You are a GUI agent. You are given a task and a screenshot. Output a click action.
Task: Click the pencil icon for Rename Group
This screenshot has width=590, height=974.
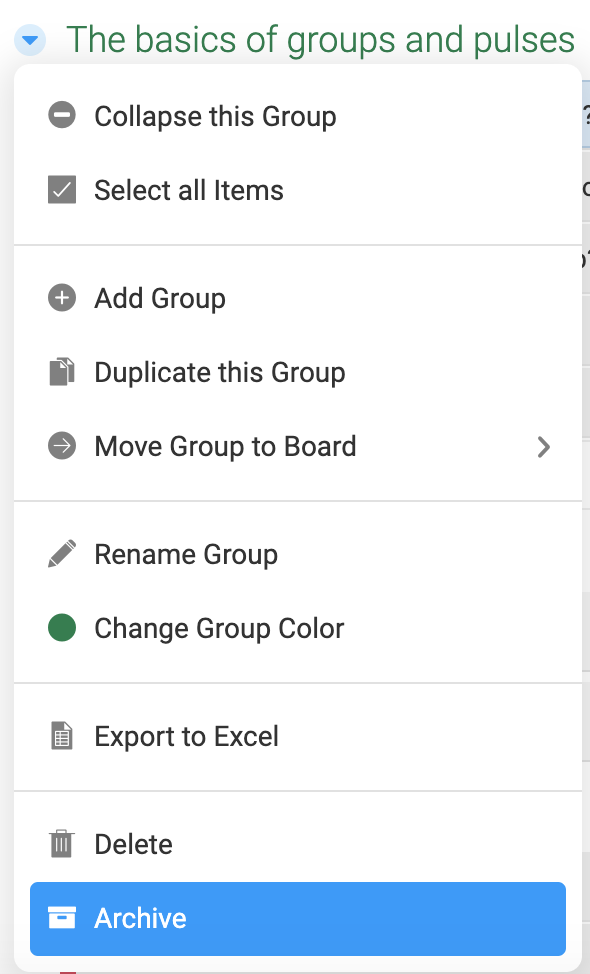[61, 553]
